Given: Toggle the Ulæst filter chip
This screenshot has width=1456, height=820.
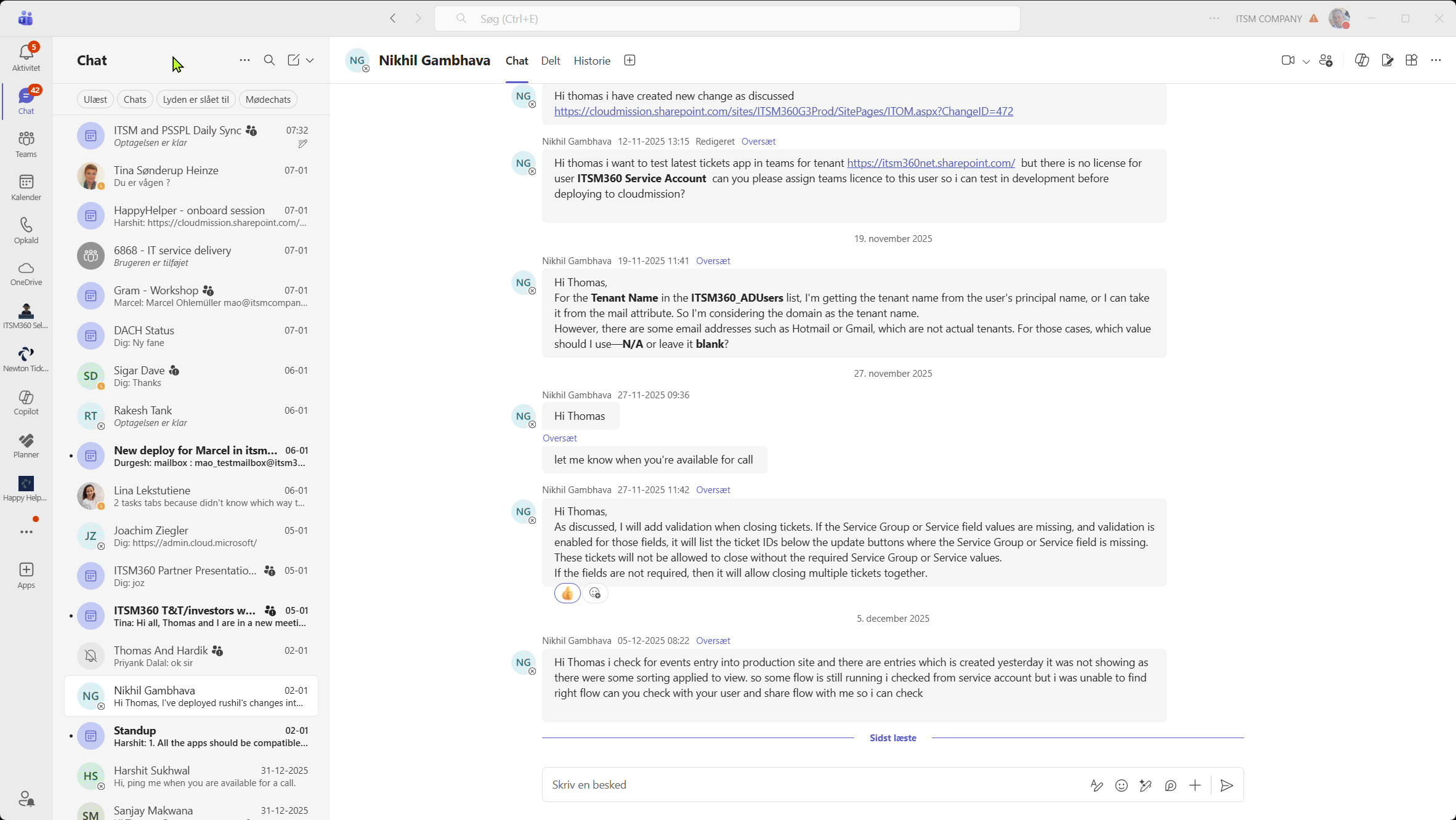Looking at the screenshot, I should pos(95,99).
